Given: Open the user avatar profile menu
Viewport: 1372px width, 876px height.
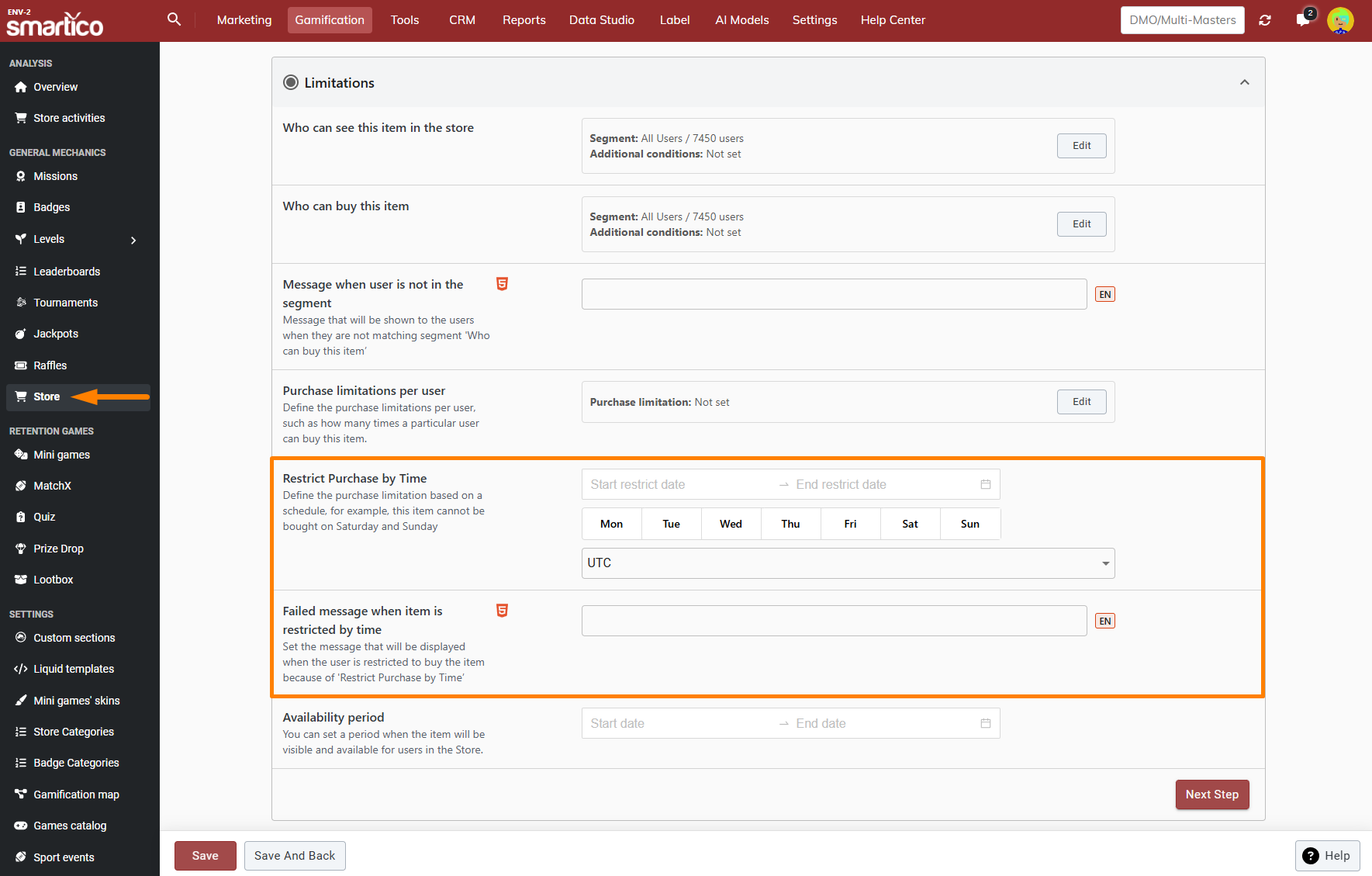Looking at the screenshot, I should [1340, 20].
